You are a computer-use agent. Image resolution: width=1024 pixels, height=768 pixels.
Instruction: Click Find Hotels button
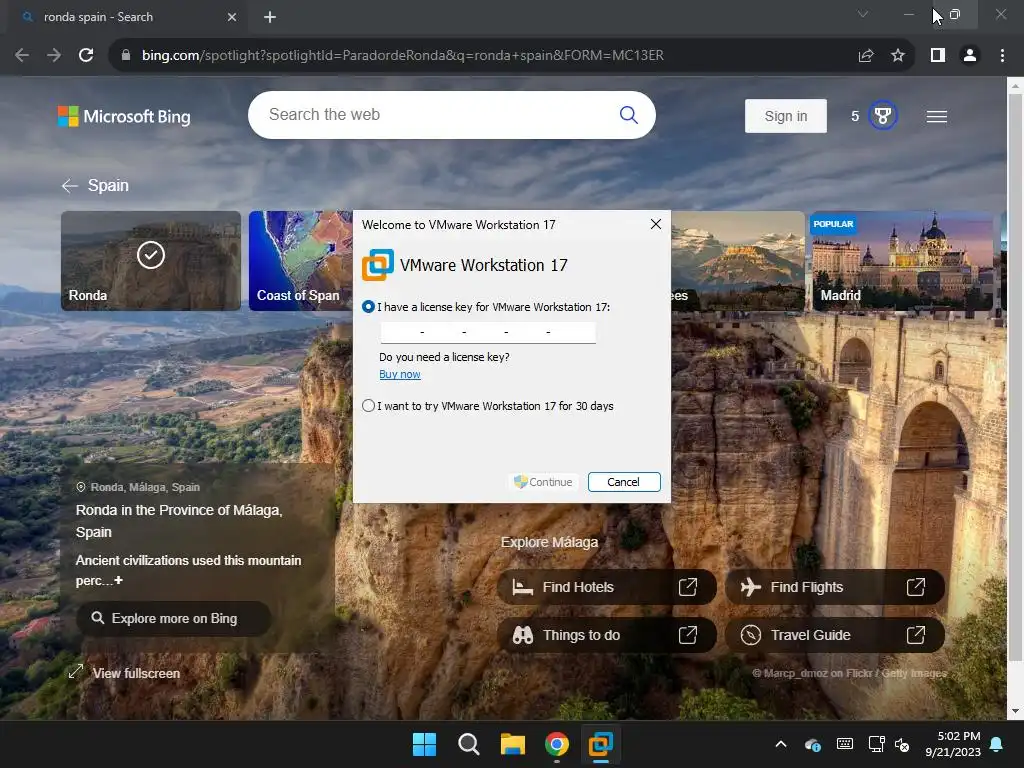[607, 587]
